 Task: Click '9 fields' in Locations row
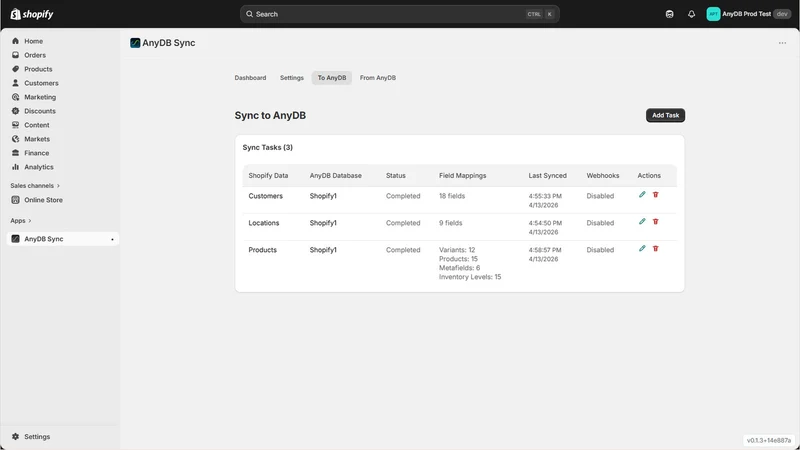coord(451,223)
